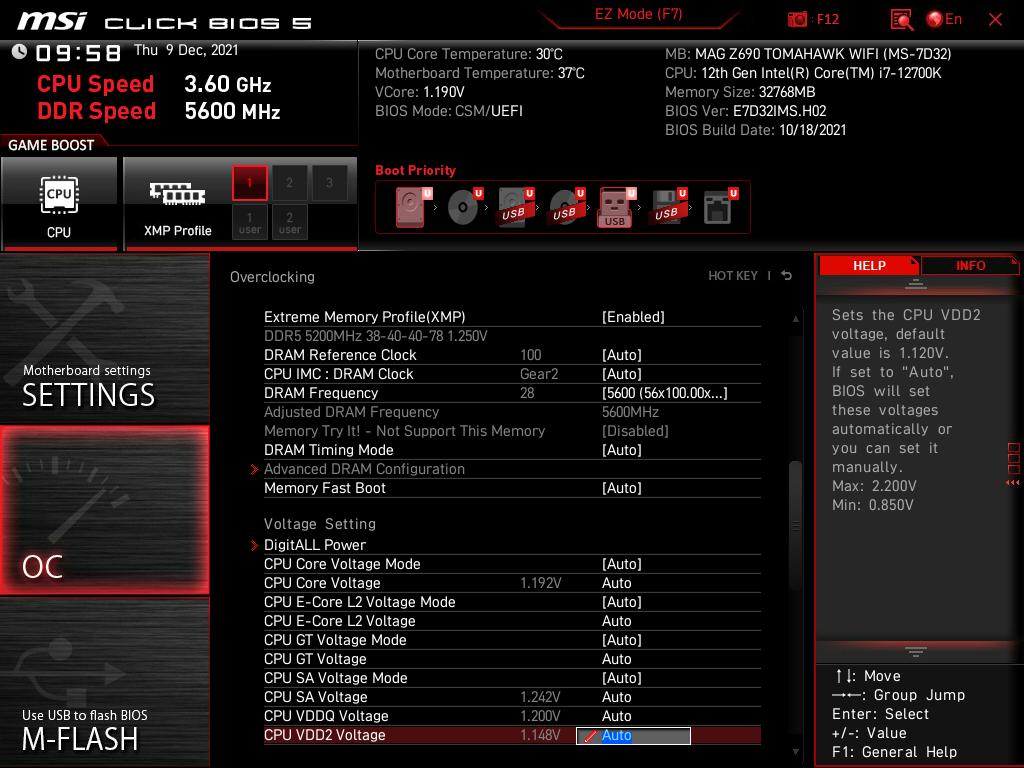Open the OC overclocking section

[104, 510]
